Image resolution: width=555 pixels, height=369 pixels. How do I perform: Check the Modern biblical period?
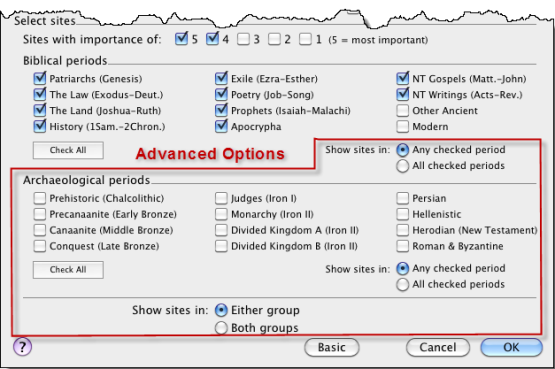tap(402, 126)
